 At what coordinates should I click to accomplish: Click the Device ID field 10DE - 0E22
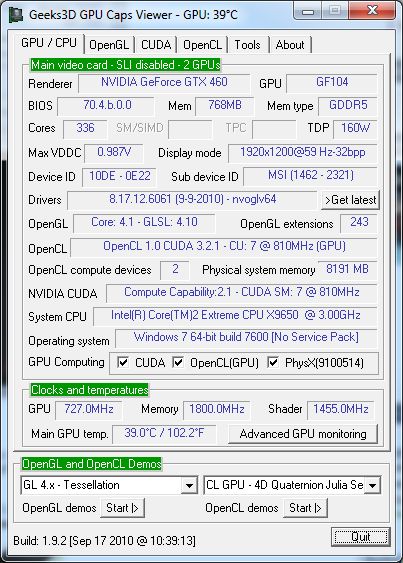(x=119, y=177)
